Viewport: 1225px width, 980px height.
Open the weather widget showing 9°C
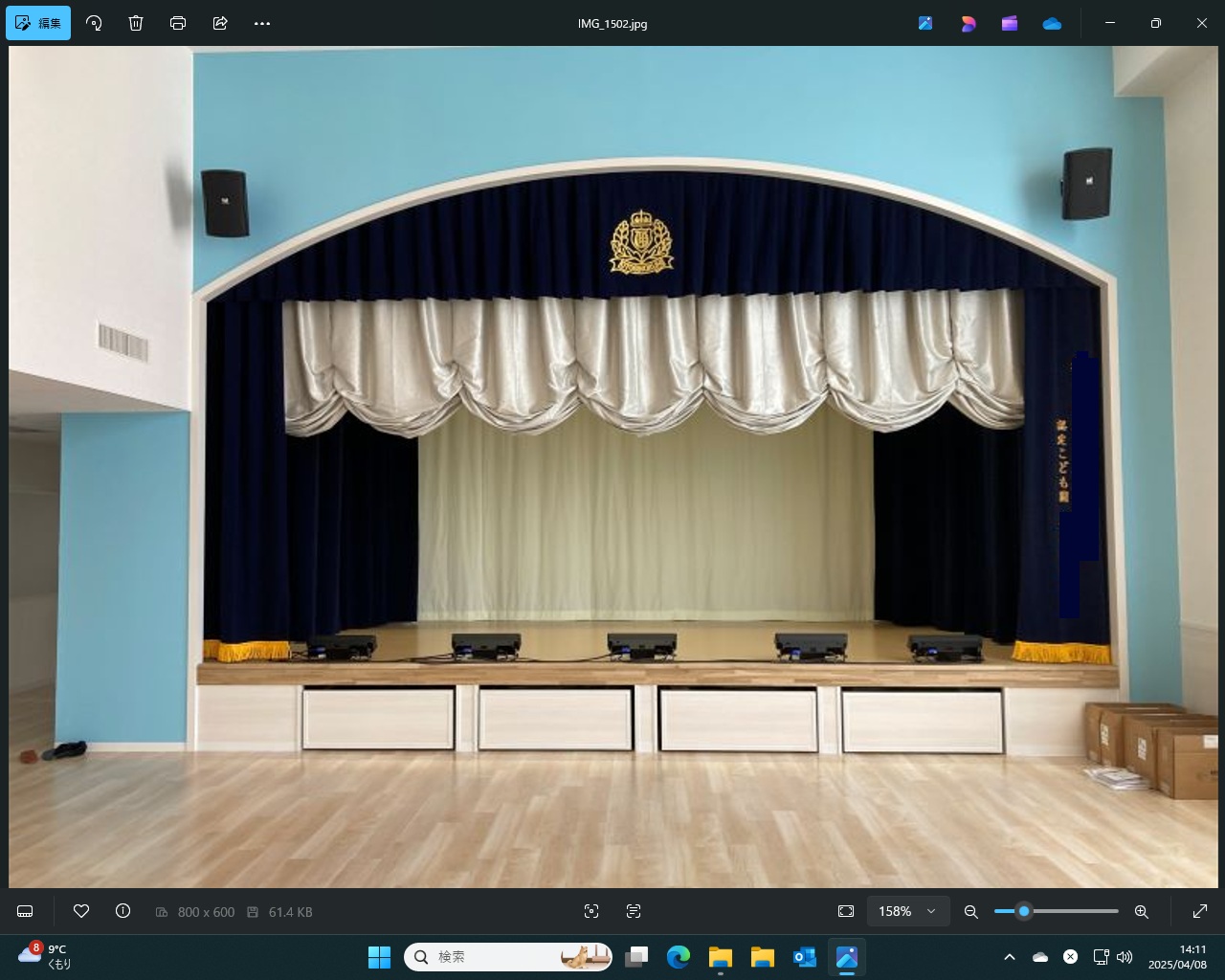tap(45, 957)
